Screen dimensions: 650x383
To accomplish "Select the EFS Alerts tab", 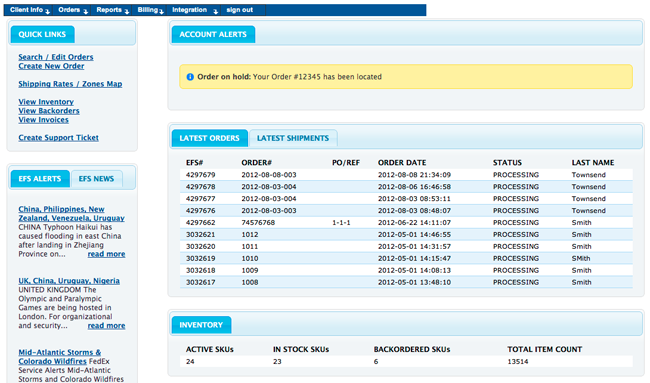I will click(40, 179).
